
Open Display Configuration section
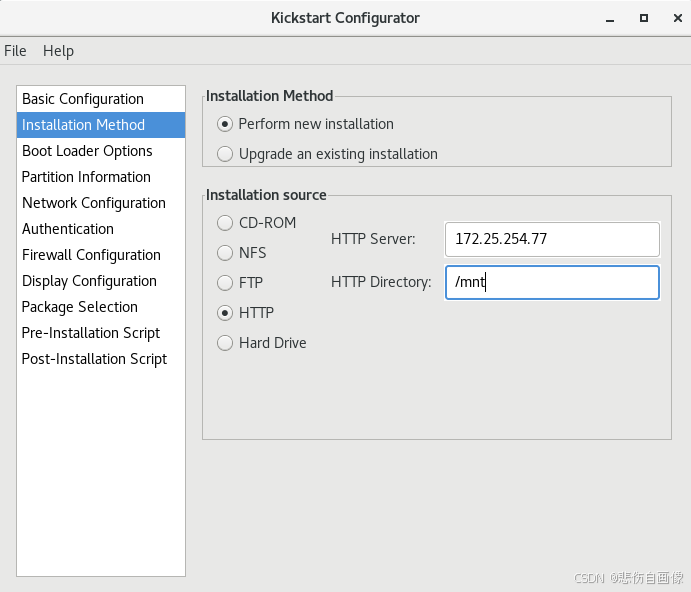coord(101,281)
